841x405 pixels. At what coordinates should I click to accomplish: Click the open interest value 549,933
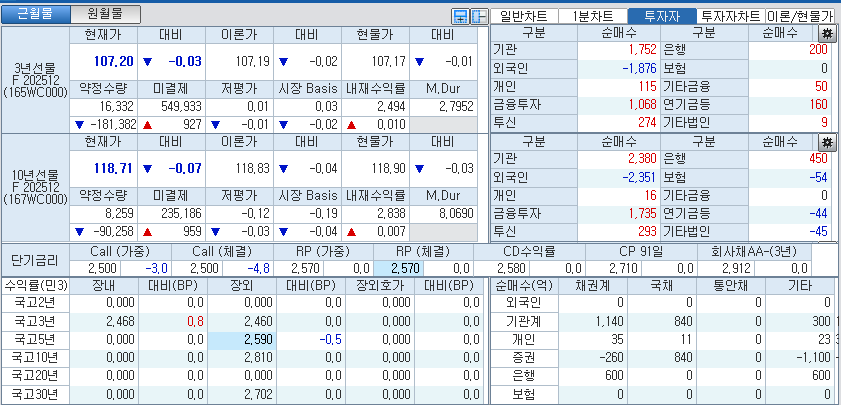click(x=181, y=106)
